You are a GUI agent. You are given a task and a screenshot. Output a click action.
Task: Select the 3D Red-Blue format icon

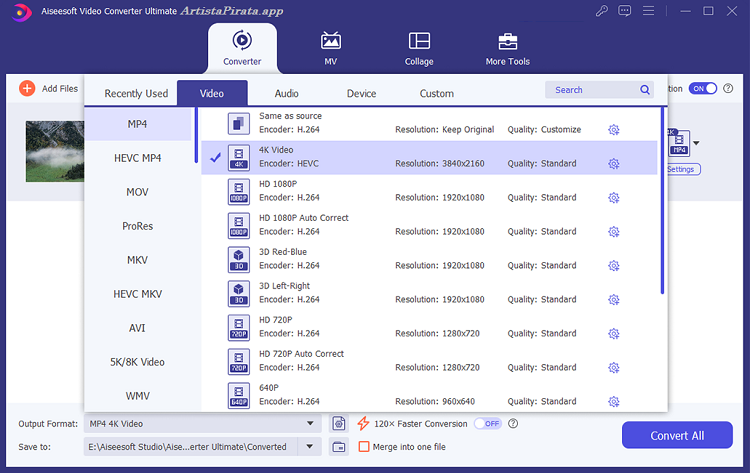[238, 259]
